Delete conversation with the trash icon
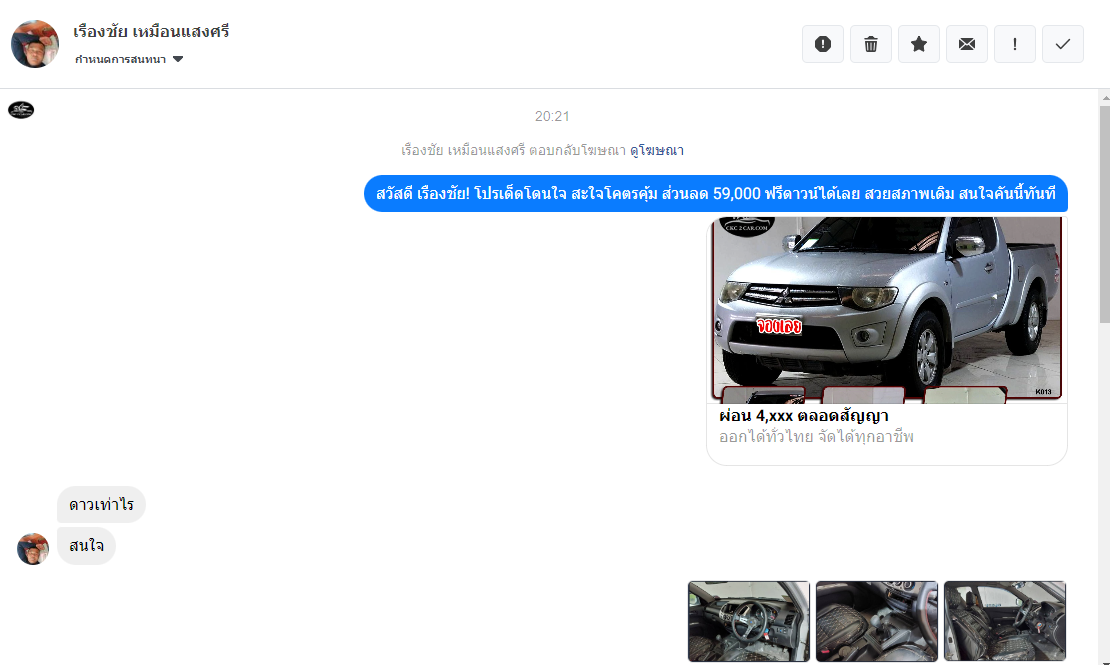 (x=871, y=44)
